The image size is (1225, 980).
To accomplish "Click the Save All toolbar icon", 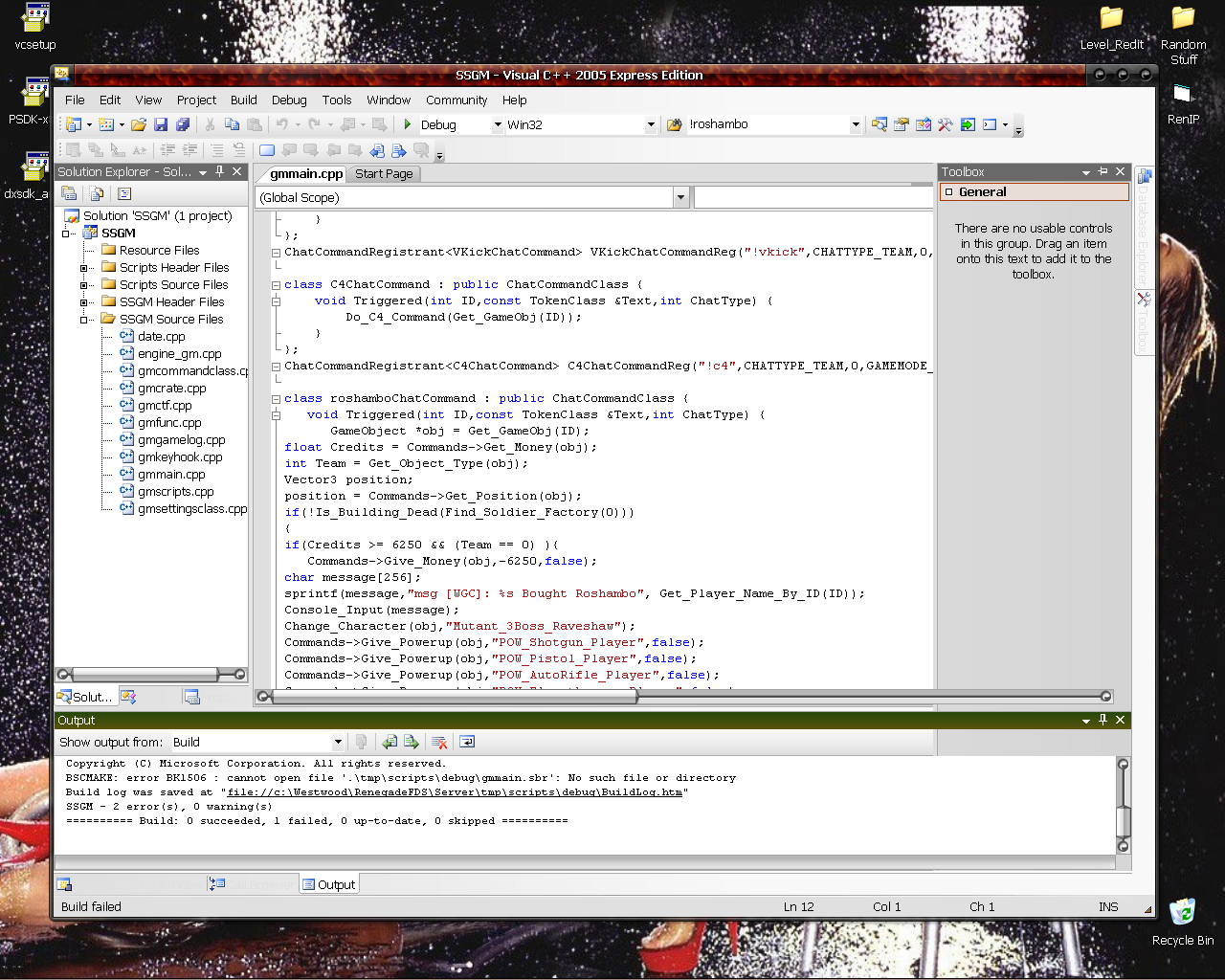I will pyautogui.click(x=183, y=124).
